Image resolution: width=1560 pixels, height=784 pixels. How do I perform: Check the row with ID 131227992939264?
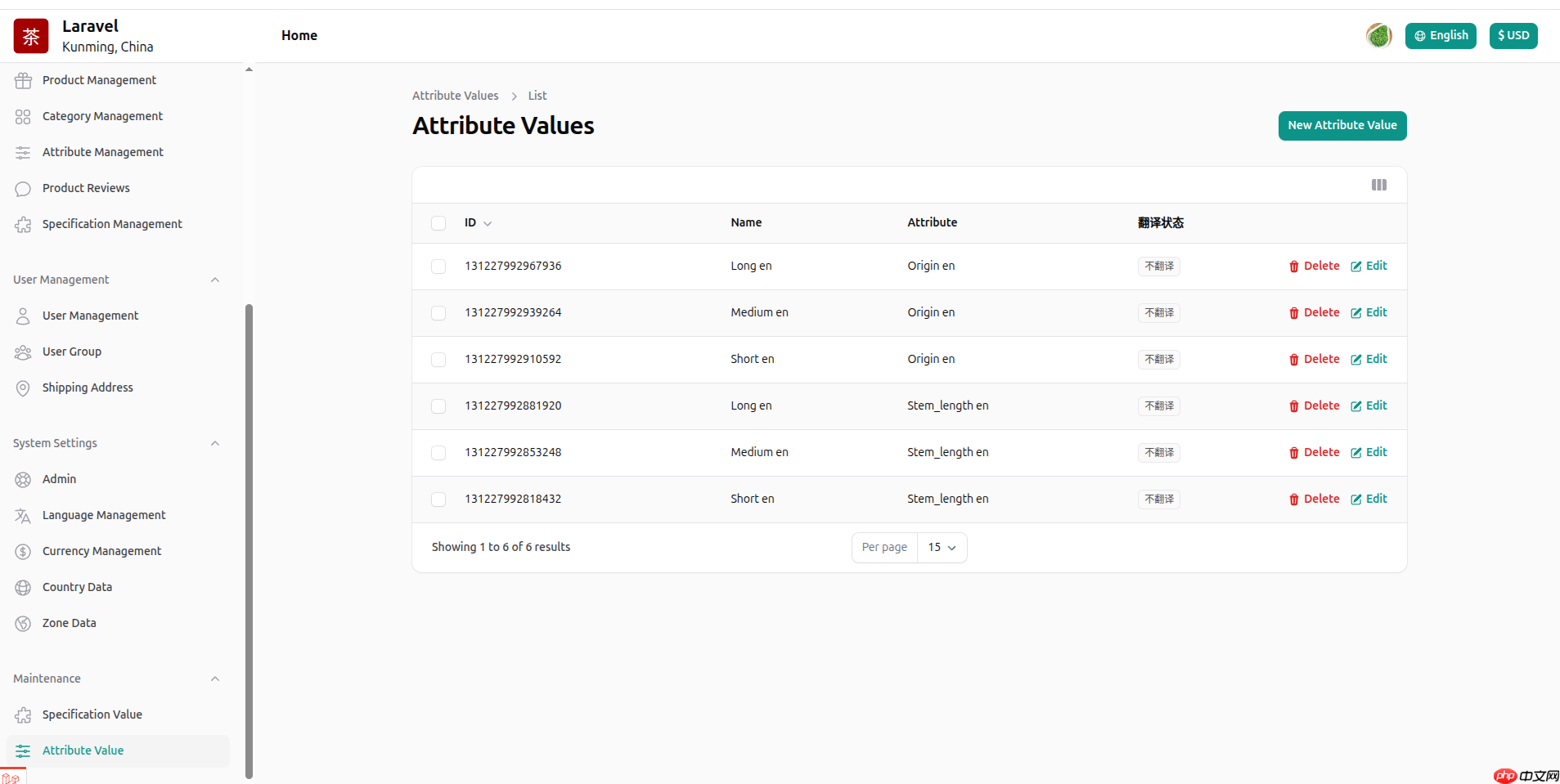(x=438, y=313)
